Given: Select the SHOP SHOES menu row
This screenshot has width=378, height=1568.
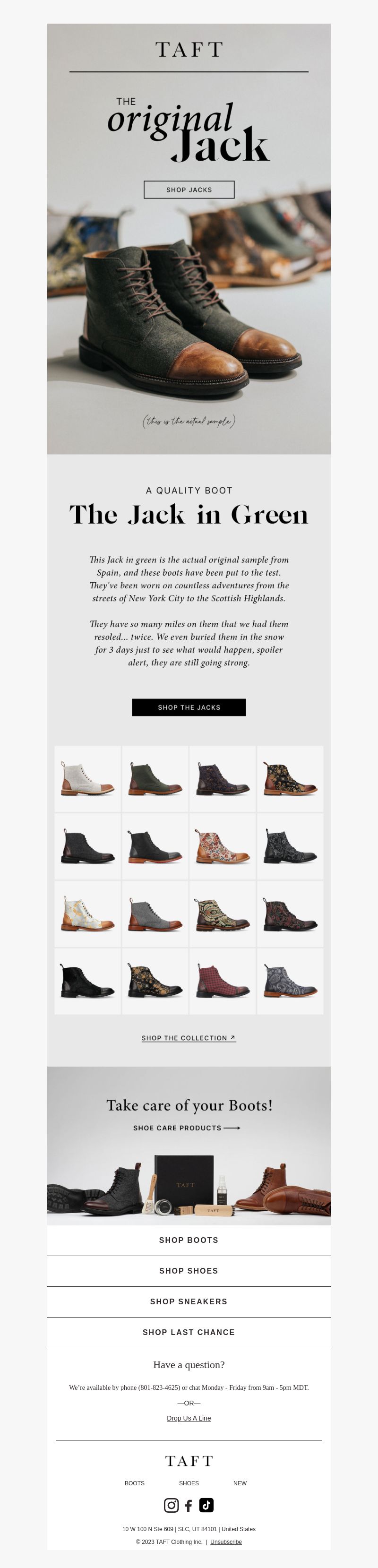Looking at the screenshot, I should pyautogui.click(x=189, y=1271).
